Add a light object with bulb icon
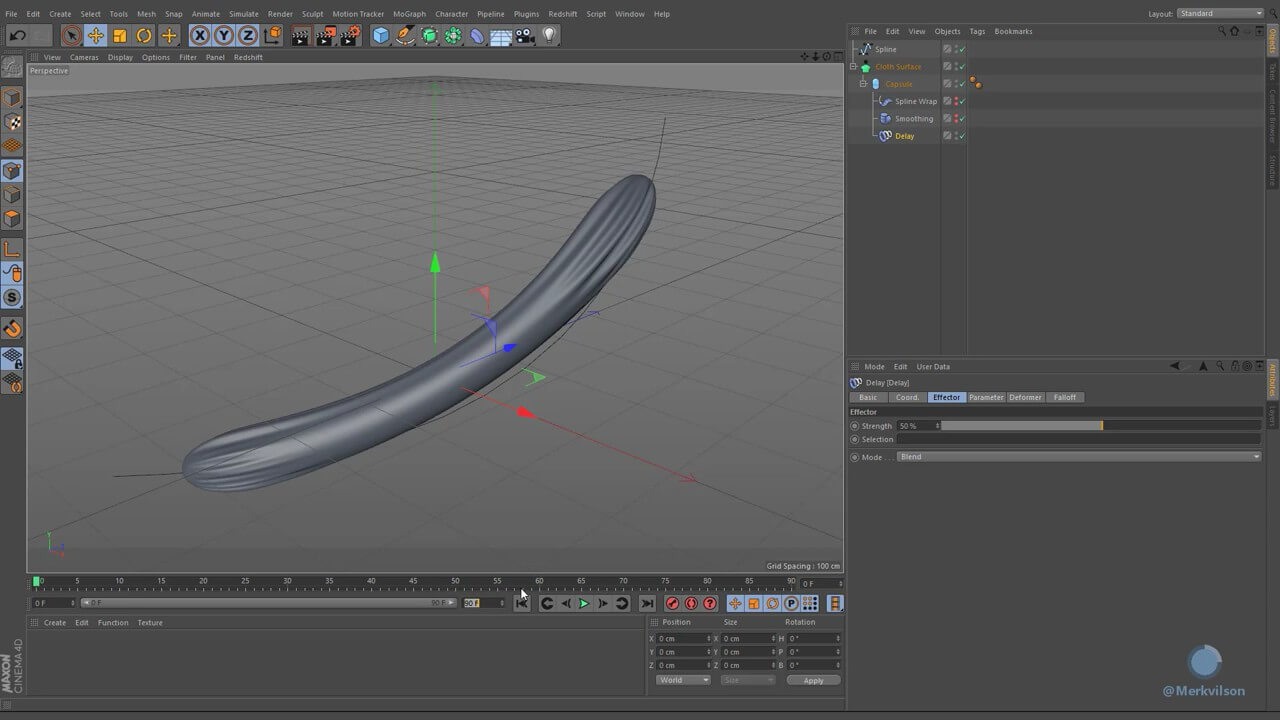 click(549, 36)
